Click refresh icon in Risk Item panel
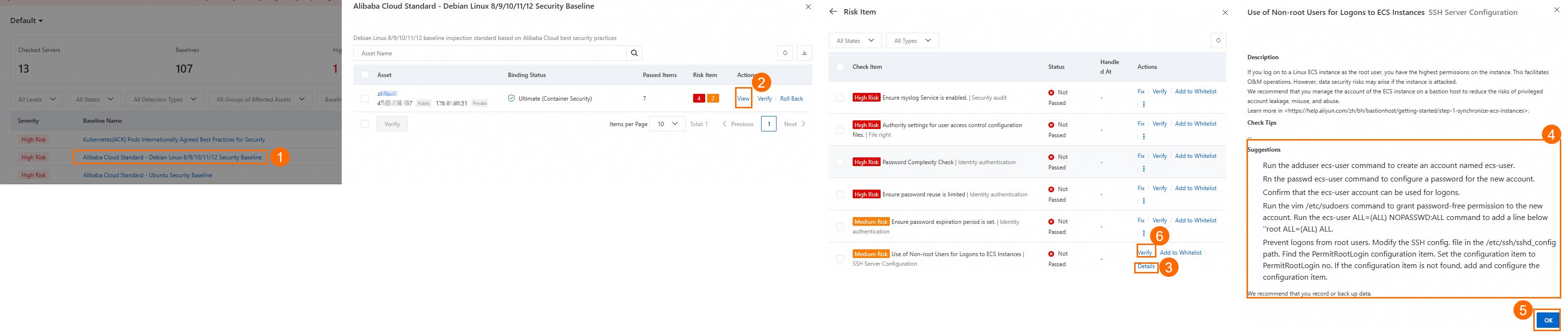Screen dimensions: 1568x336 (x=1218, y=41)
